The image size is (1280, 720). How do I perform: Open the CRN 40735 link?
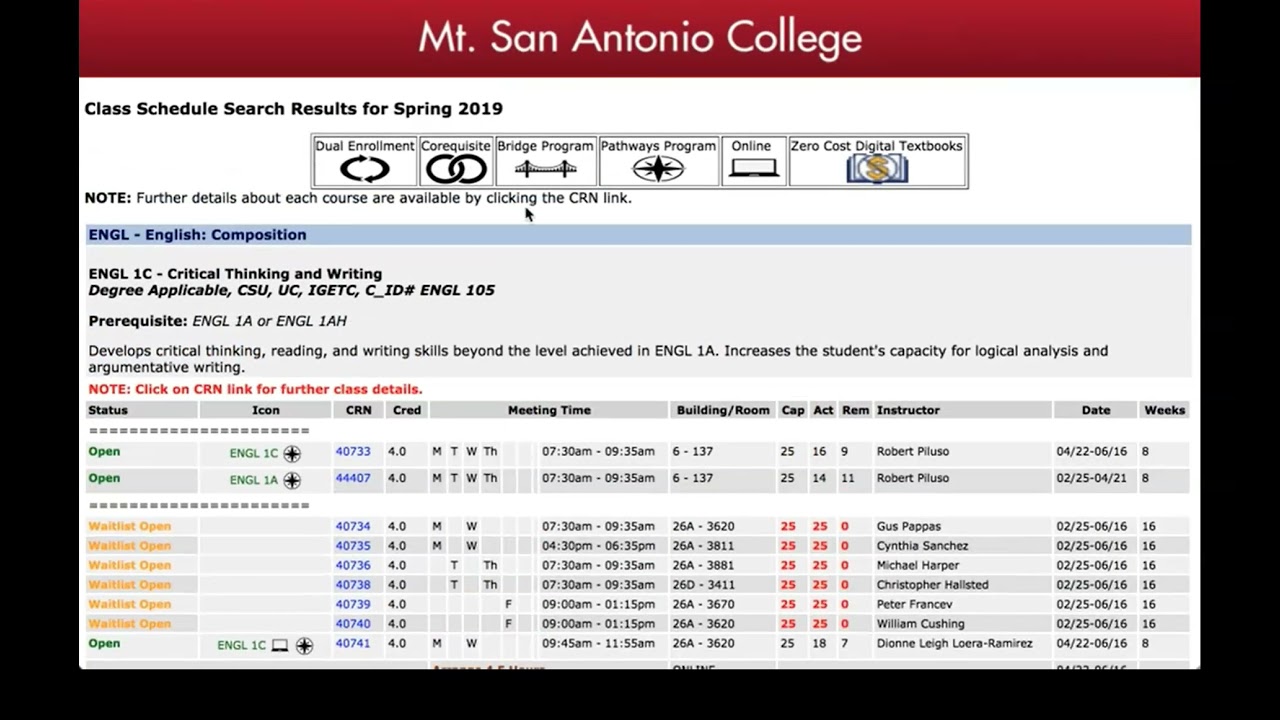pyautogui.click(x=353, y=546)
